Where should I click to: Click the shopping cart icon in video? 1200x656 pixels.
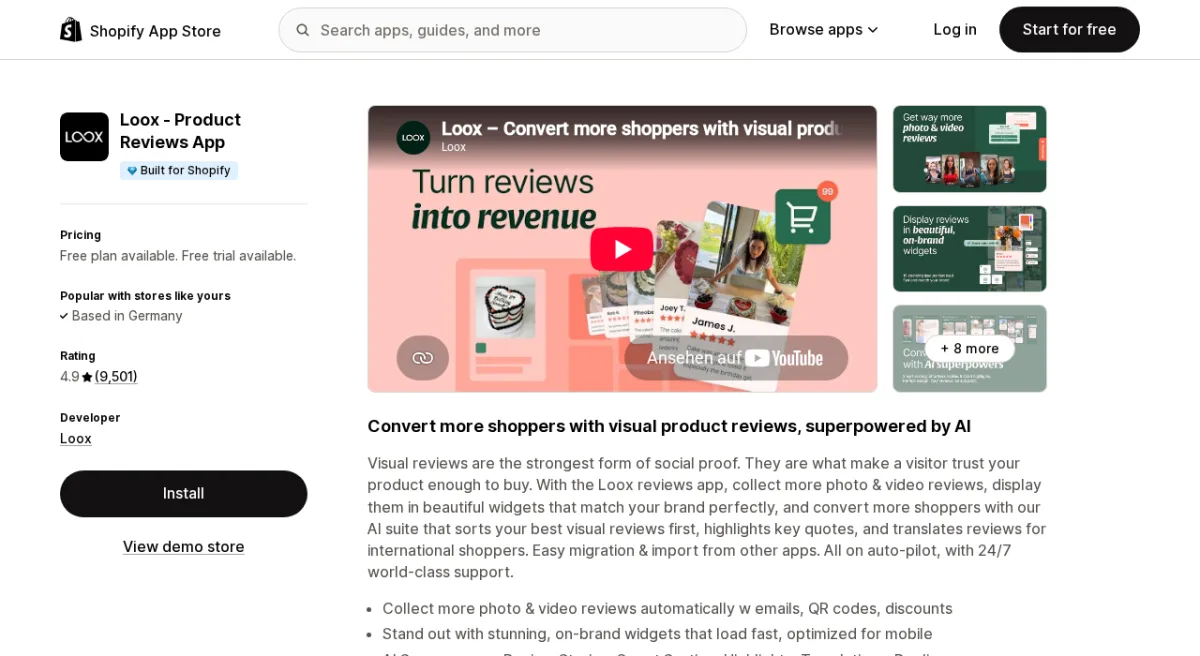(803, 216)
